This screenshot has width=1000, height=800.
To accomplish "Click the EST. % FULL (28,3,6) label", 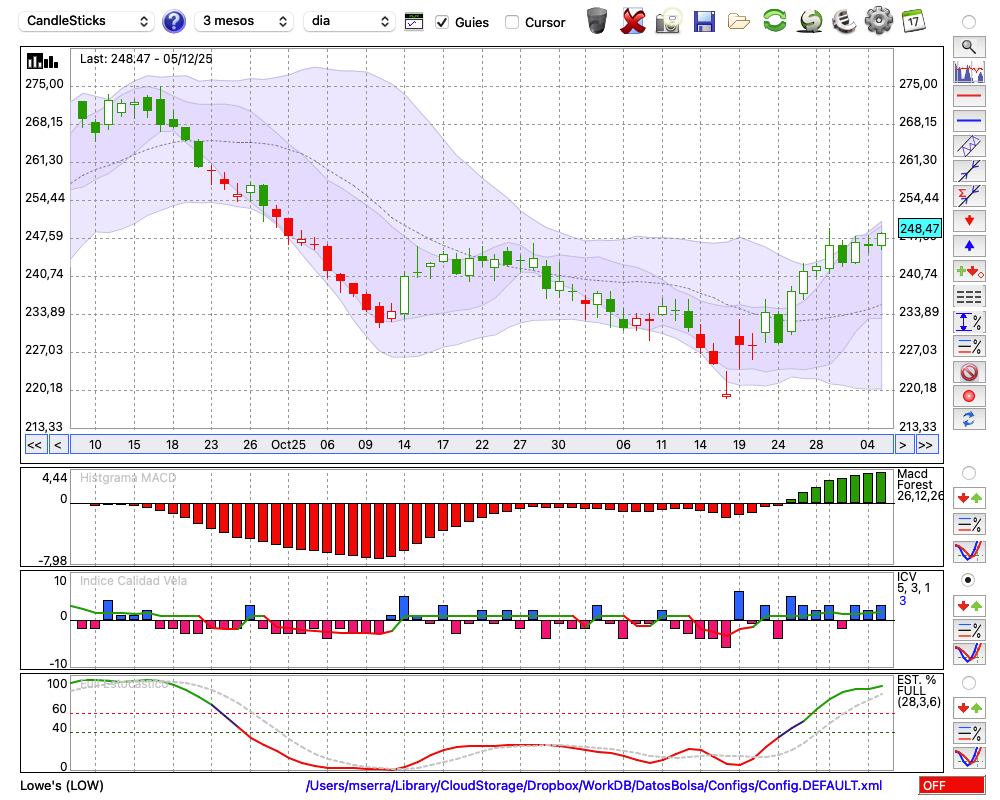I will [919, 691].
